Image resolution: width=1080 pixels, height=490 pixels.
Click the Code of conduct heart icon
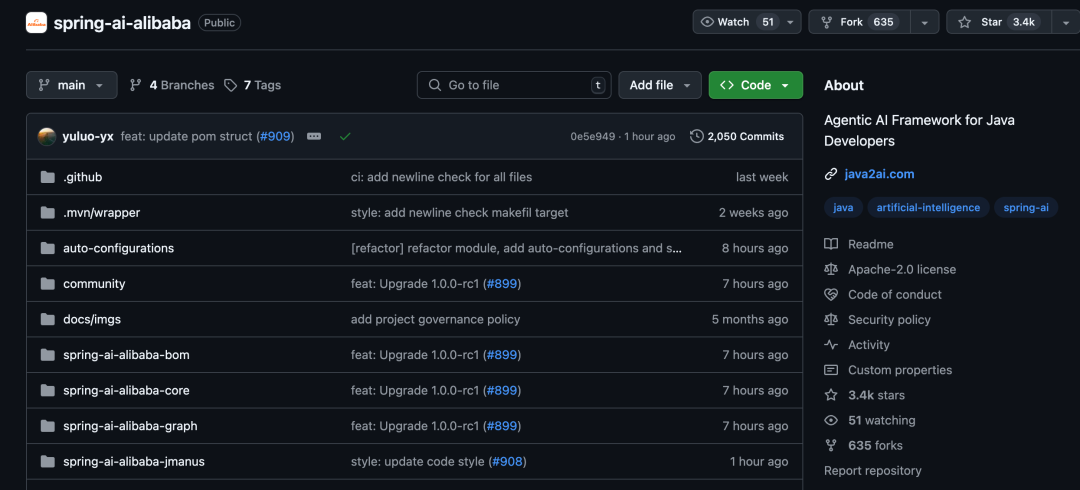[x=831, y=294]
